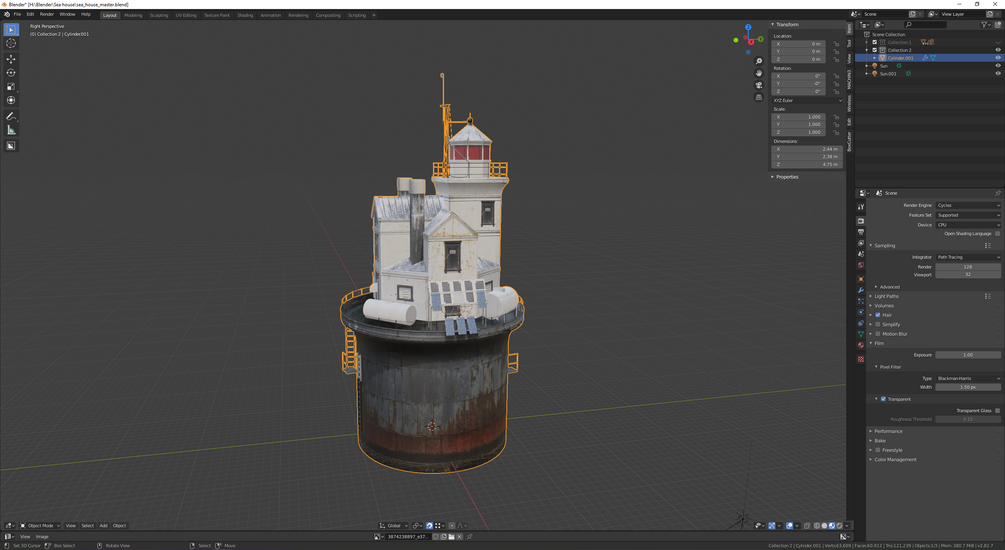This screenshot has height=550, width=1005.
Task: Enable the Motion Blur checkbox
Action: coord(878,334)
